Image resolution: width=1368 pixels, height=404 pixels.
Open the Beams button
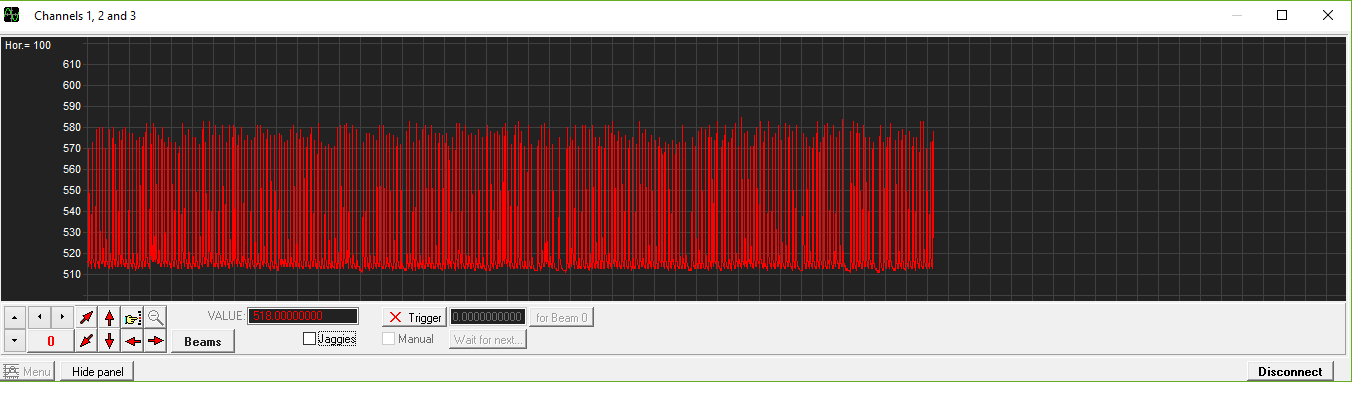tap(203, 341)
